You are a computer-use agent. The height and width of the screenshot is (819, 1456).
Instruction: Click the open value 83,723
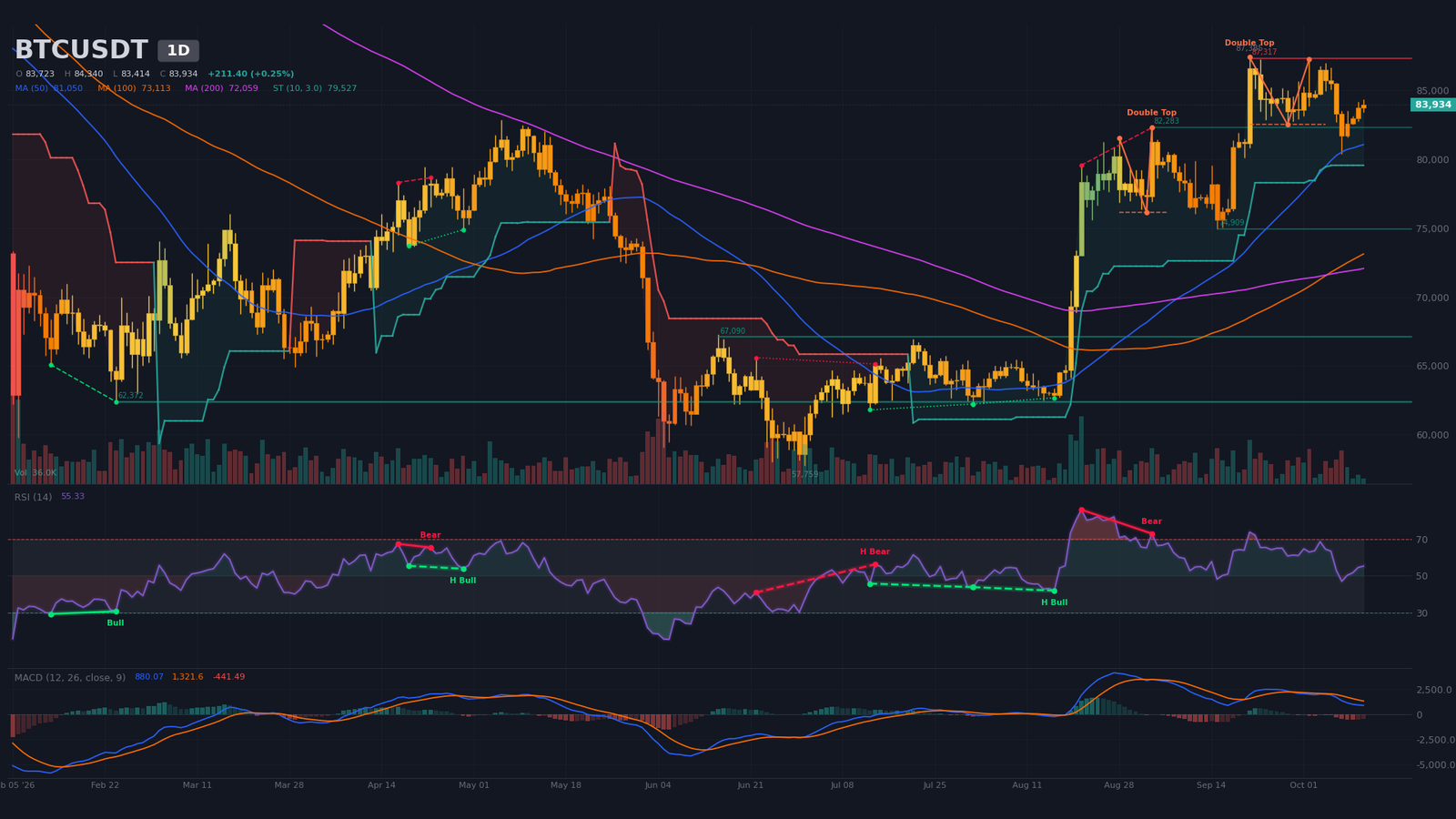click(40, 74)
